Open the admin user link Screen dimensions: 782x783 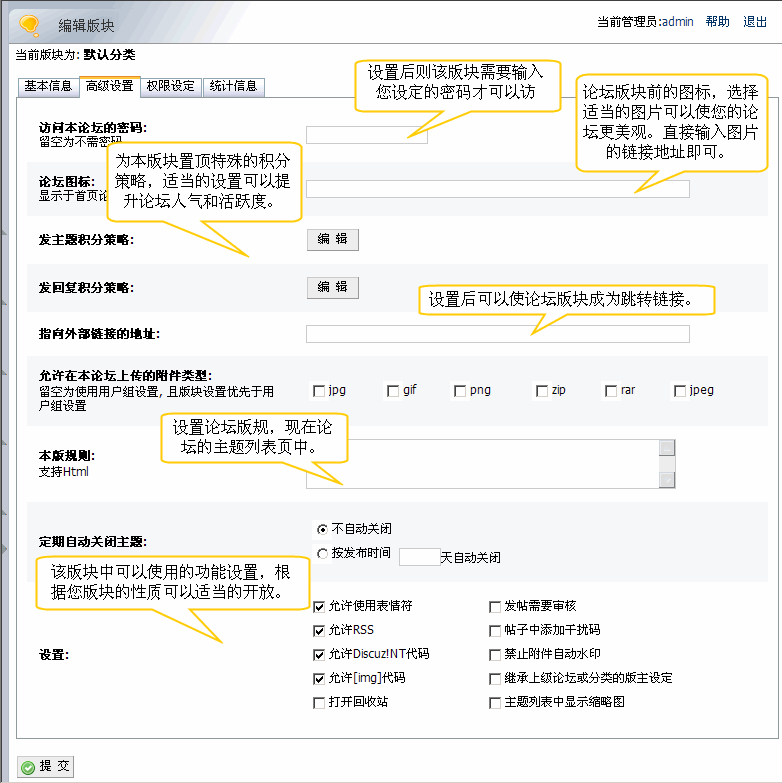pos(677,22)
